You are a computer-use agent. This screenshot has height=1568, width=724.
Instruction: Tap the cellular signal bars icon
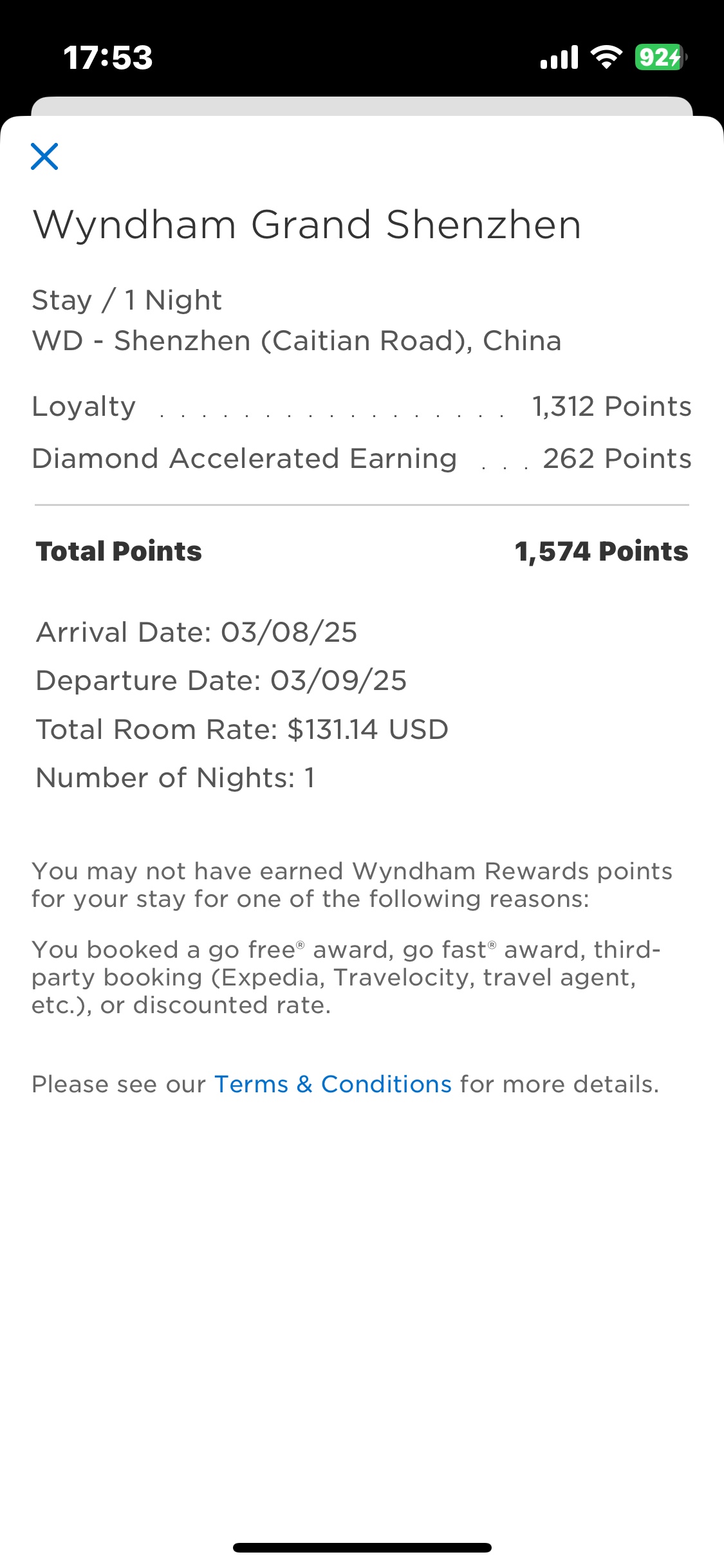(x=559, y=57)
